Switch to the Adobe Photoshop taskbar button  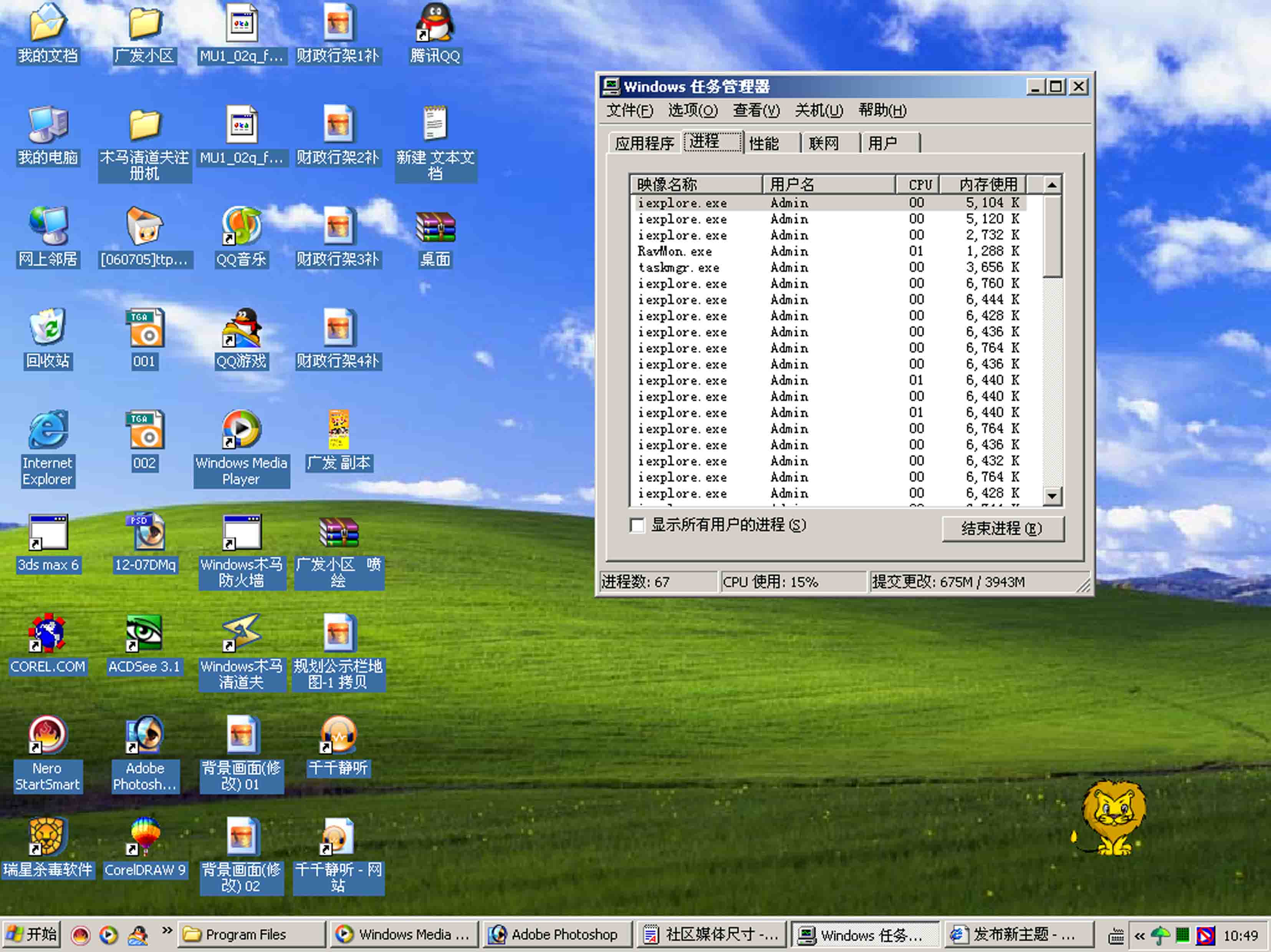(x=556, y=935)
